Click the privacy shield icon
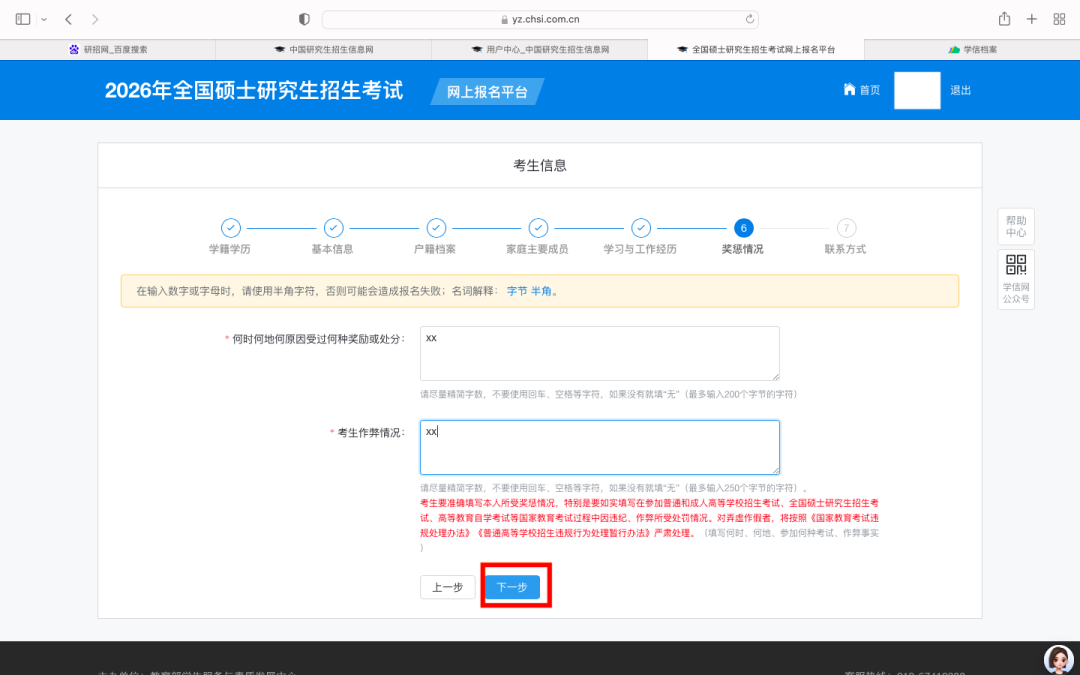This screenshot has width=1080, height=675. point(305,19)
